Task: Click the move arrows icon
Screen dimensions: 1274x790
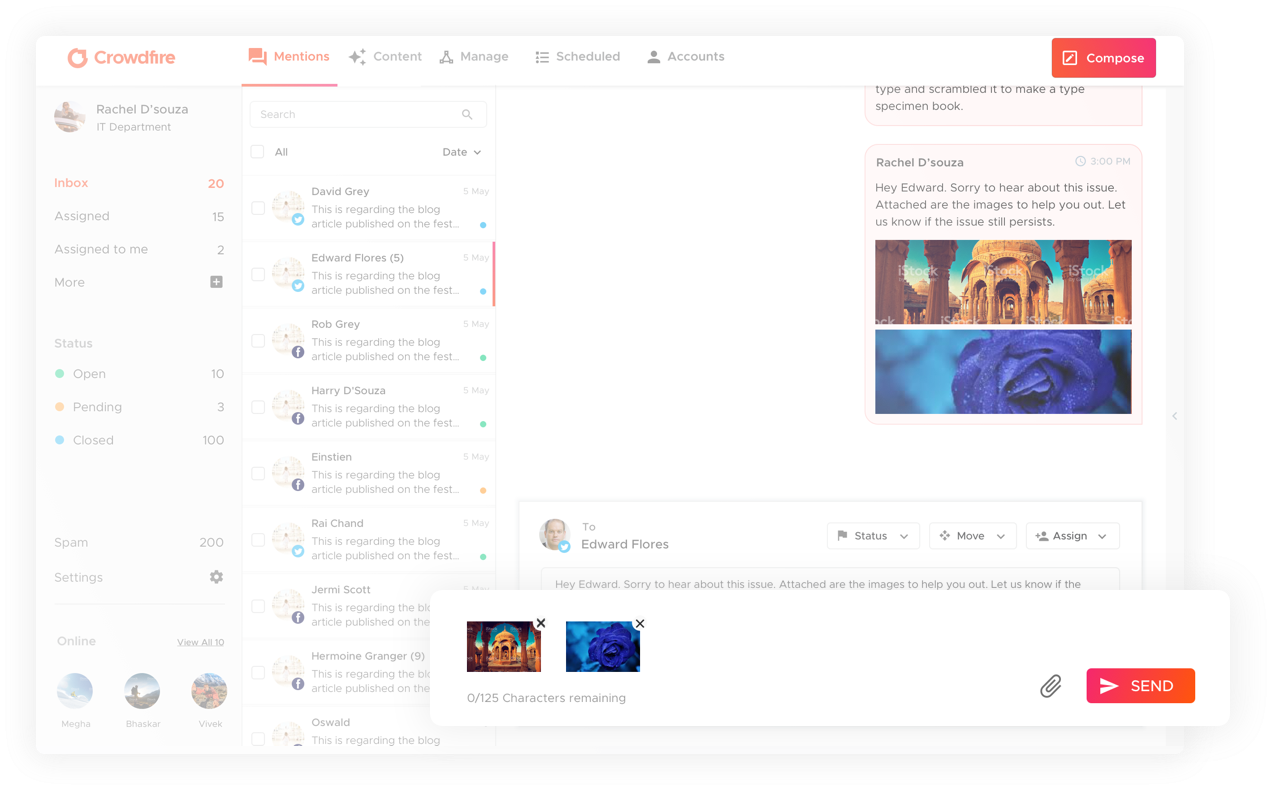Action: 945,536
